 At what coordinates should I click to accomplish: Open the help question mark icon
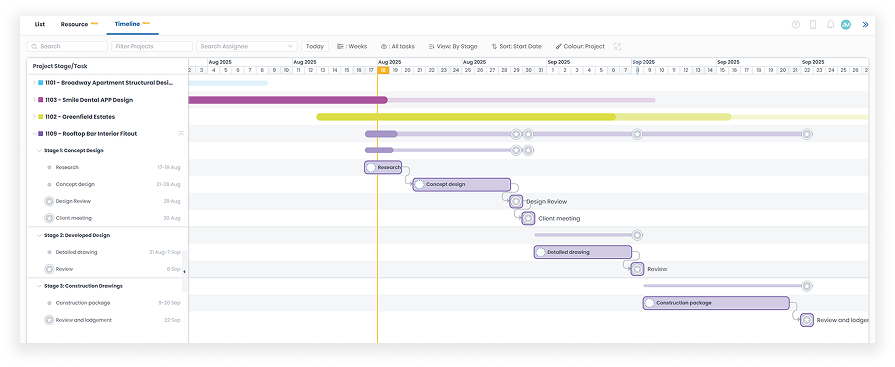796,25
